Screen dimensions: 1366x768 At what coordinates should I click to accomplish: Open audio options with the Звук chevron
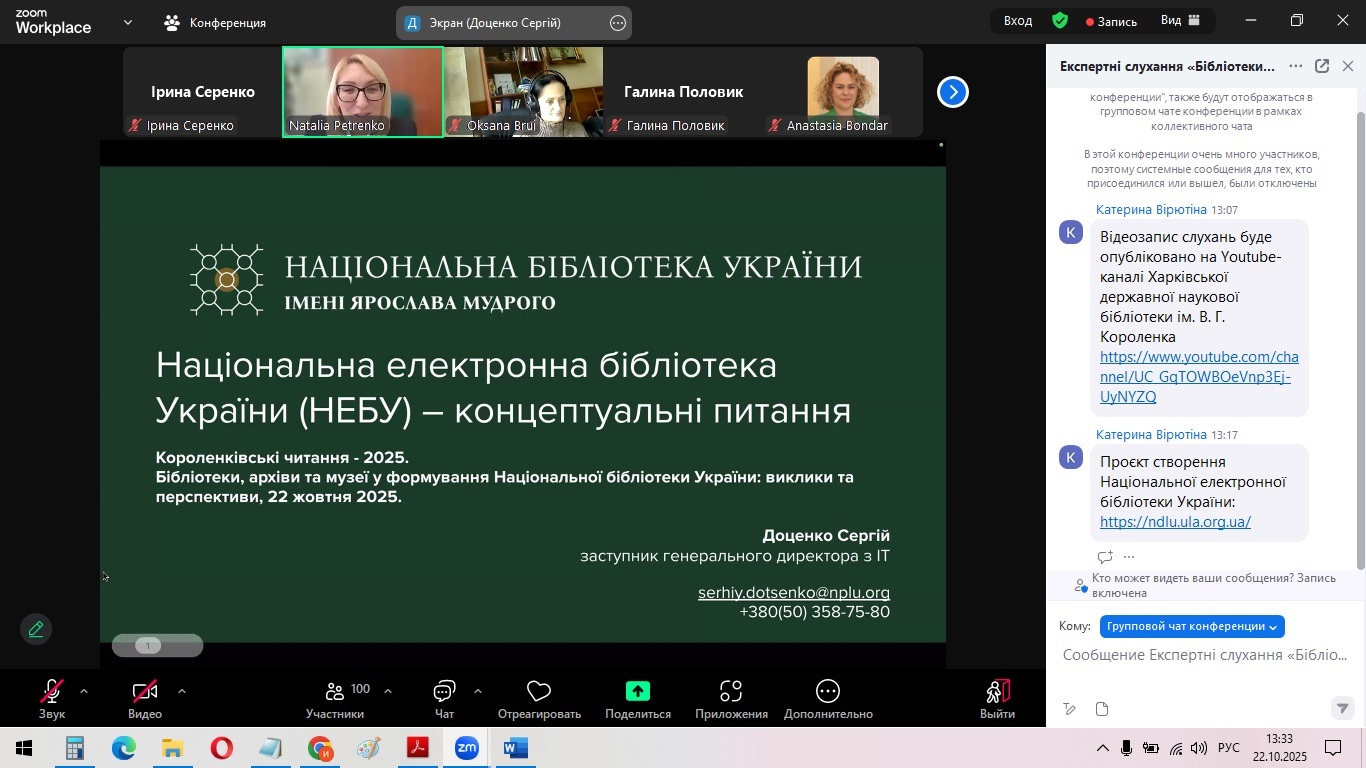[84, 690]
